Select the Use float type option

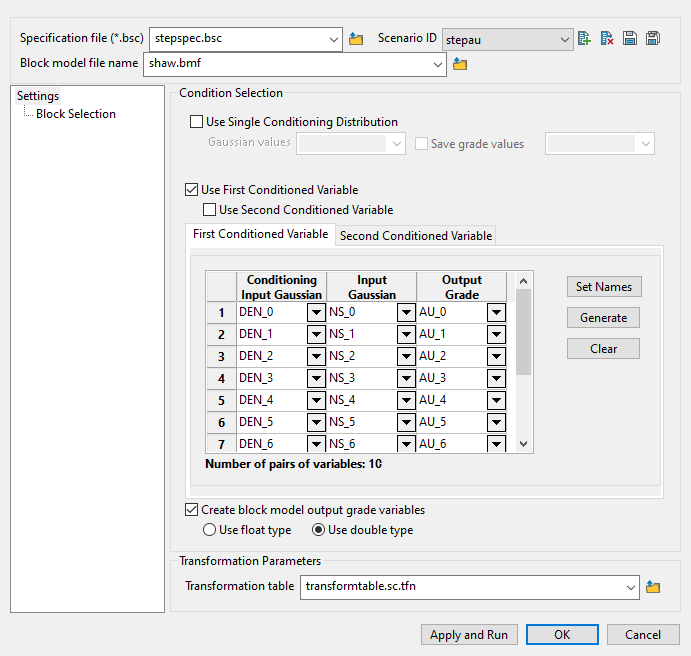(210, 530)
